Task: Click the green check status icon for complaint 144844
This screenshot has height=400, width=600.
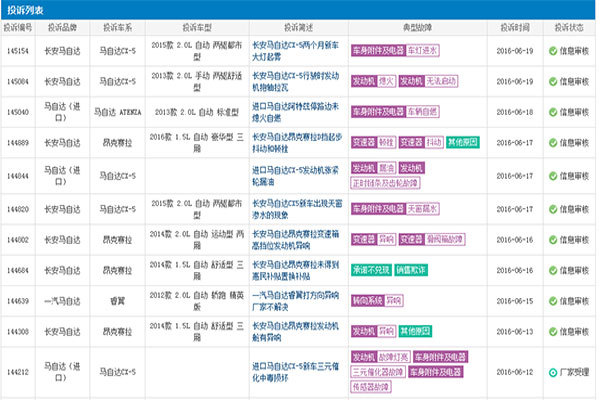Action: (553, 176)
